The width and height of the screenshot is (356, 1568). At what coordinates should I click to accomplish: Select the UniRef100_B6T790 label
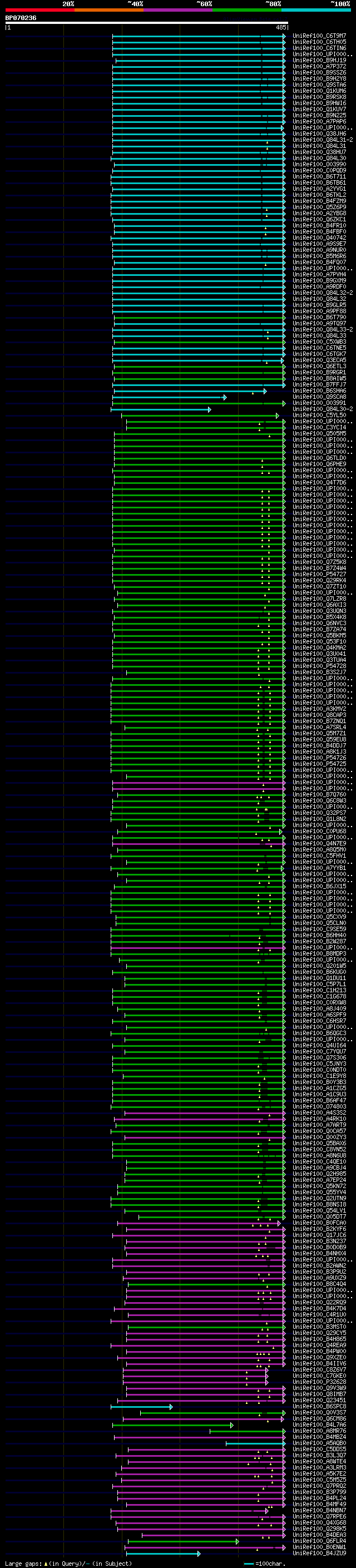point(319,317)
